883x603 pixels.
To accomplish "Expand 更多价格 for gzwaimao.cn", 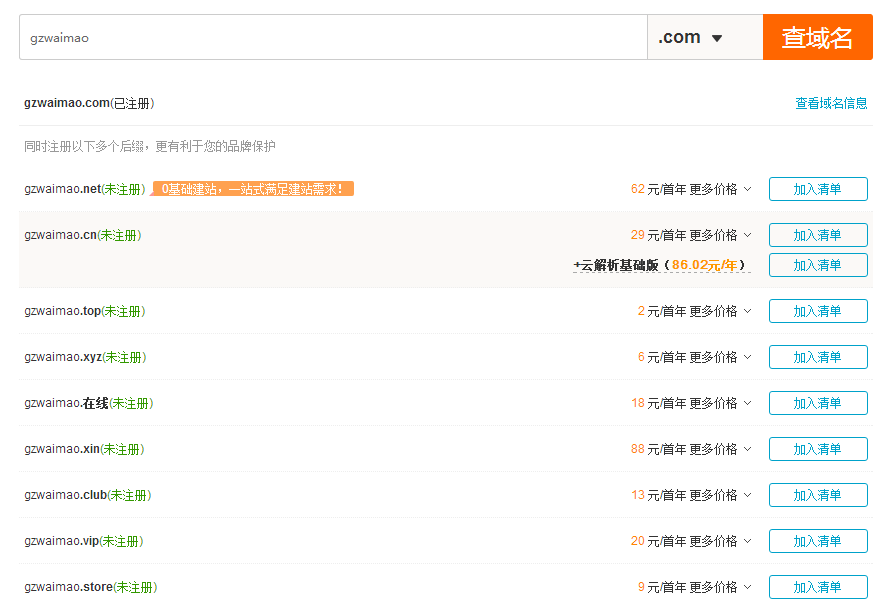I will (x=720, y=235).
